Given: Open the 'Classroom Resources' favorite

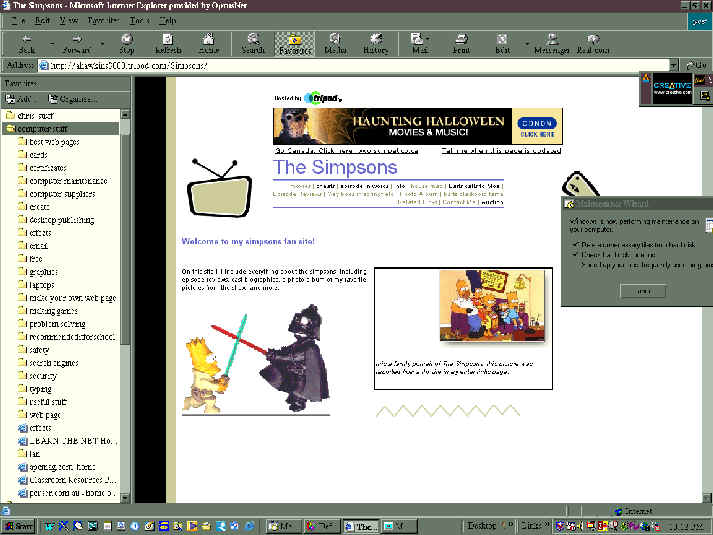Looking at the screenshot, I should click(x=67, y=480).
